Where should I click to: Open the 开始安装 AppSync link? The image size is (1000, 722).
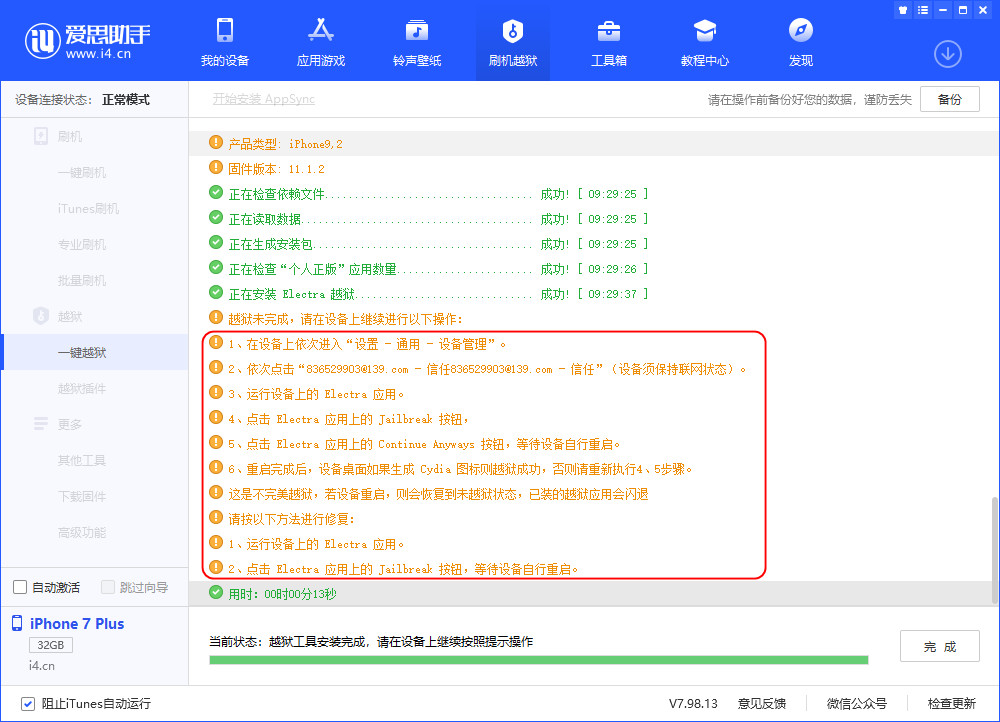(x=263, y=99)
